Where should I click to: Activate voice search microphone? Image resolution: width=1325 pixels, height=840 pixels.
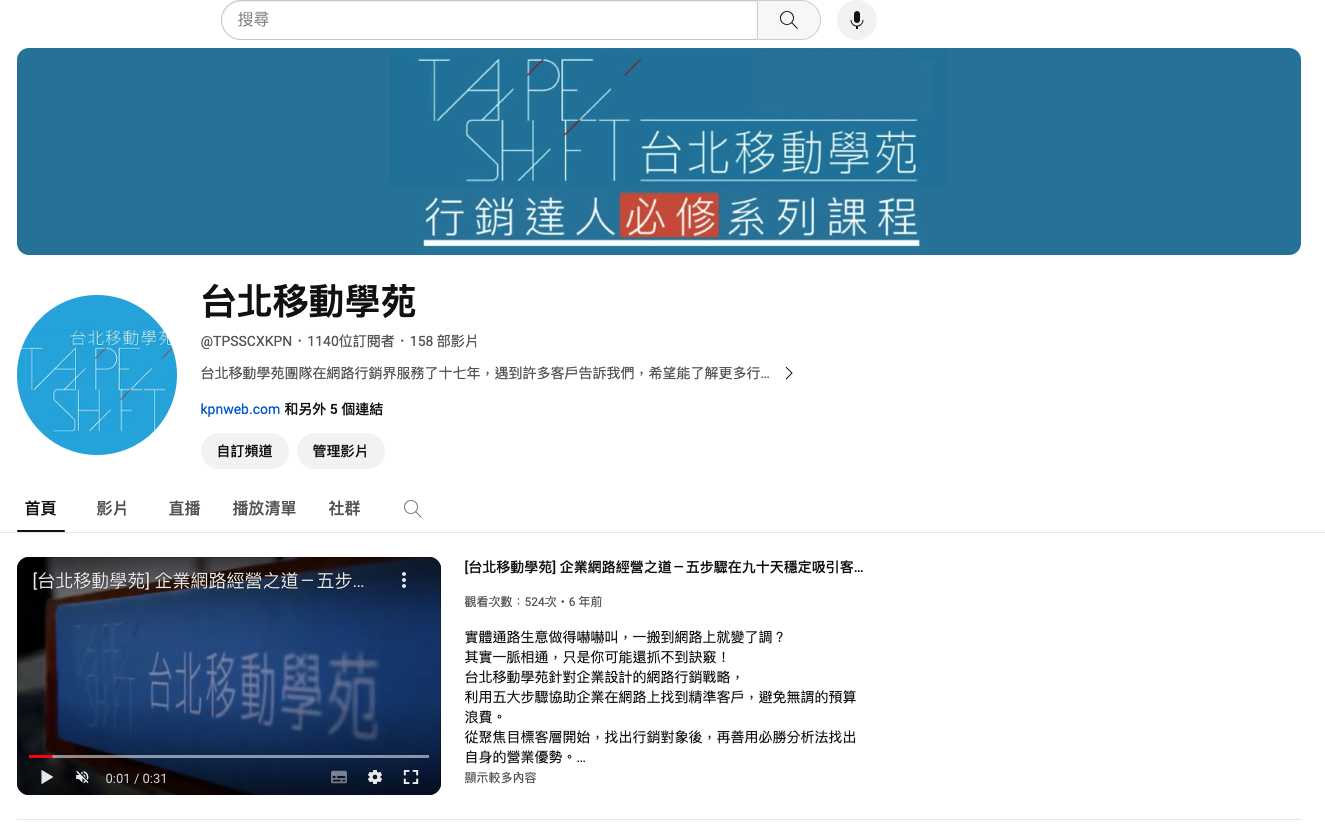click(x=856, y=20)
